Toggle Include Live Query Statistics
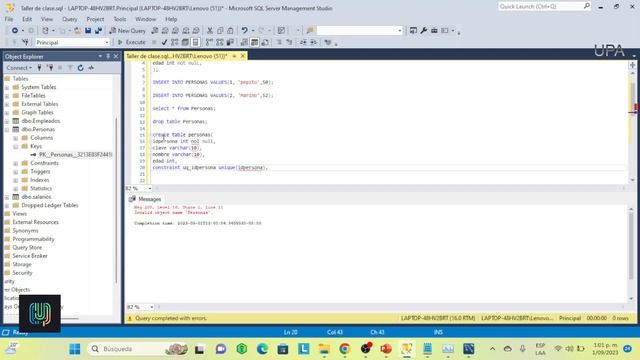 pyautogui.click(x=220, y=42)
